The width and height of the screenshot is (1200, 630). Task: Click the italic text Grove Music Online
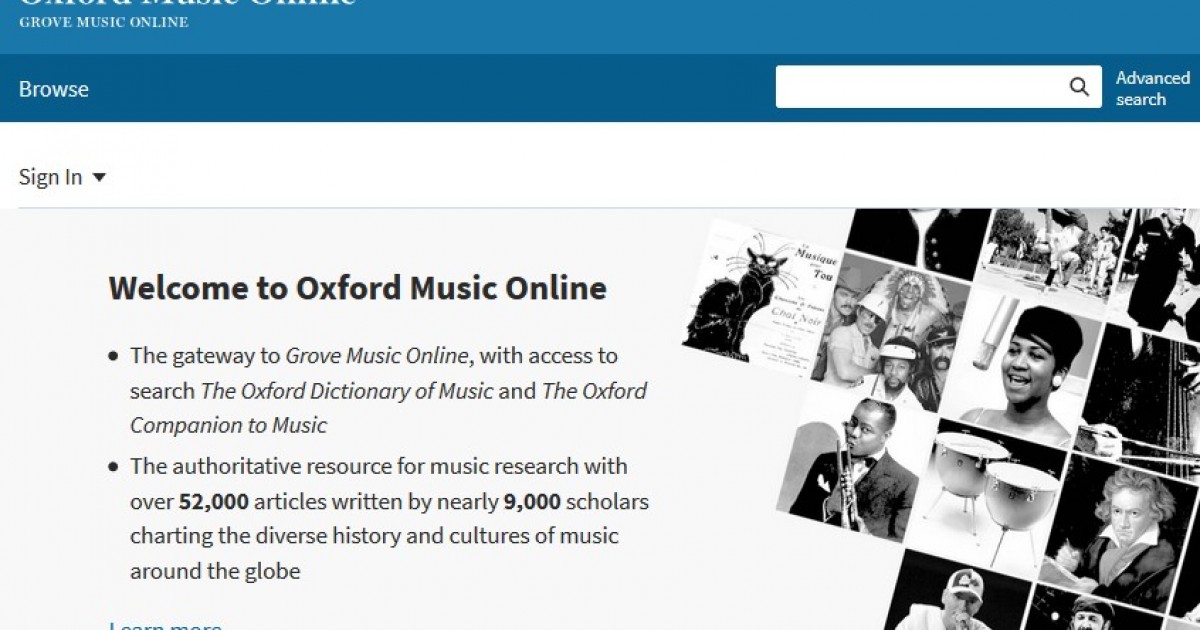(x=378, y=355)
